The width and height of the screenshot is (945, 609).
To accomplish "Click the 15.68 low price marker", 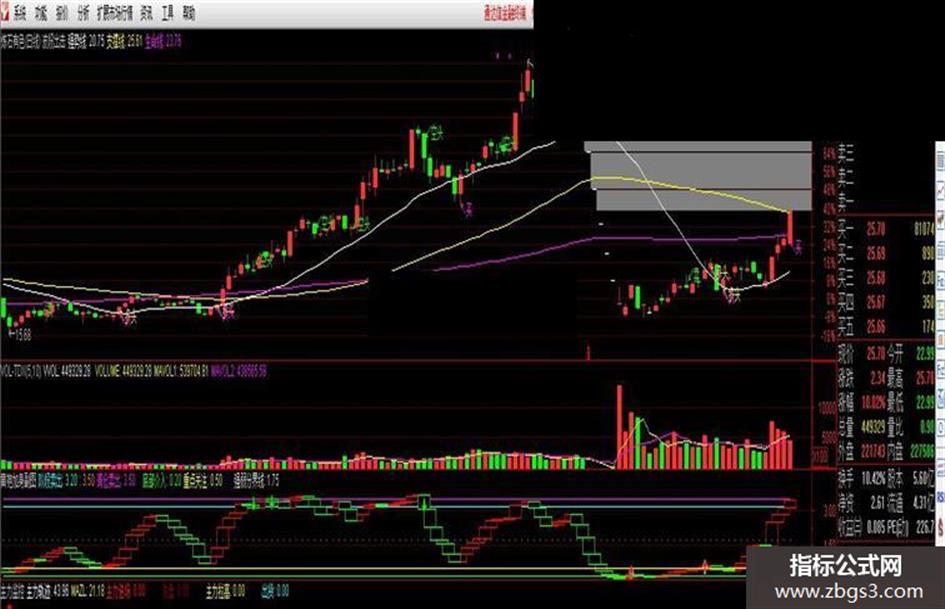I will pyautogui.click(x=19, y=335).
